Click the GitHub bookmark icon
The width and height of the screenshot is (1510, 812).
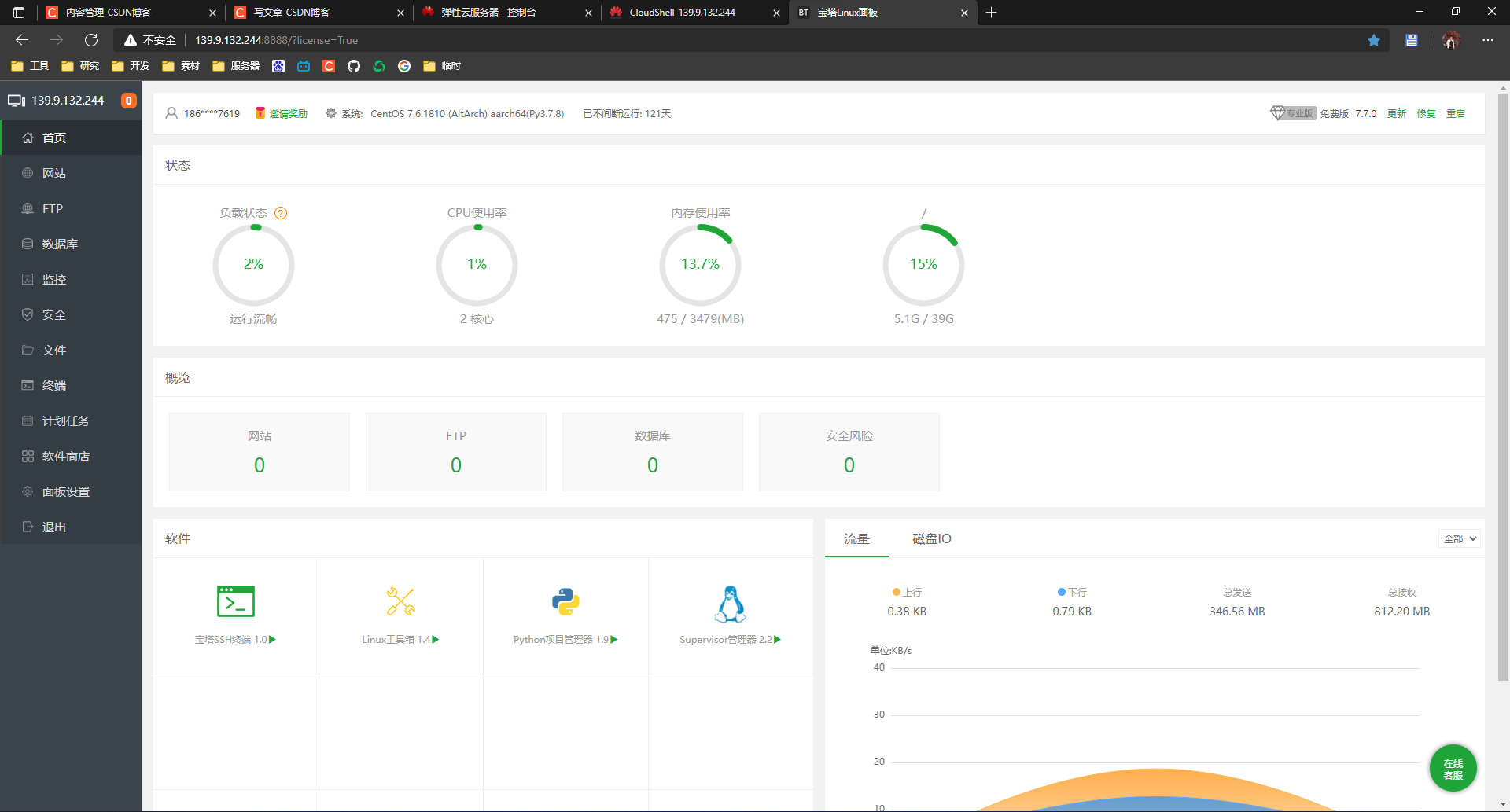354,66
